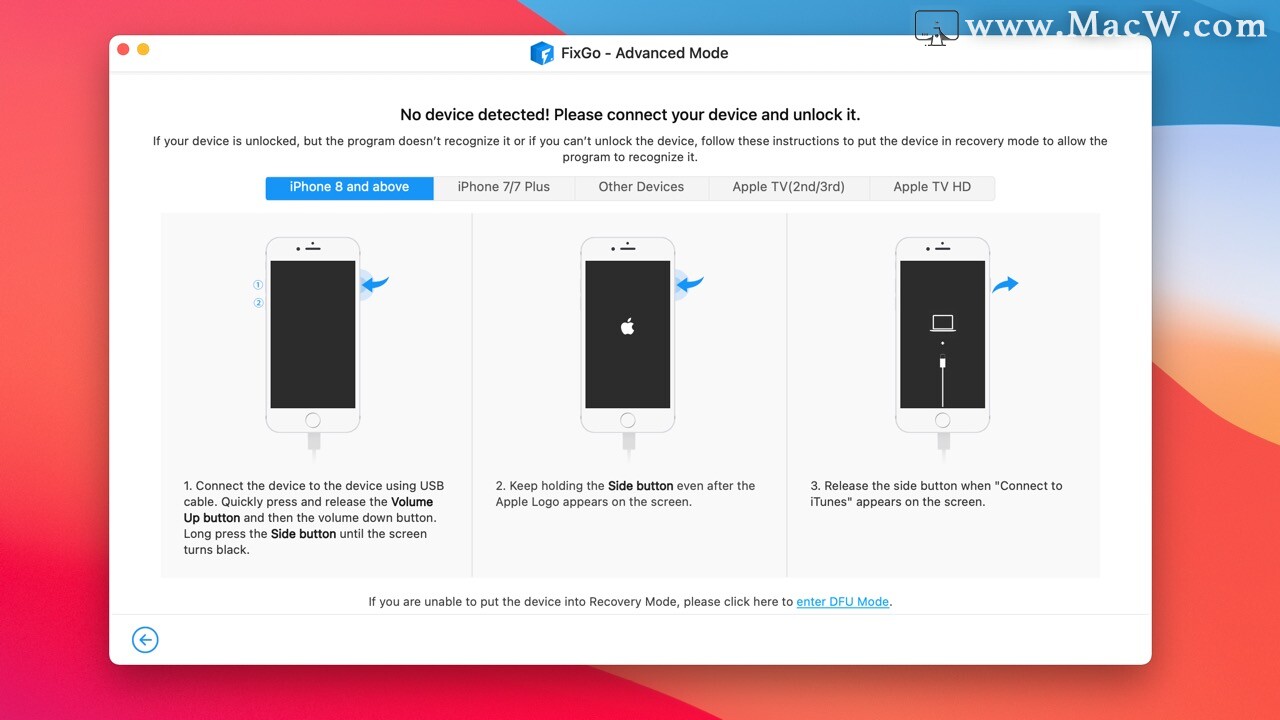1280x720 pixels.
Task: Click the FixGo logo in title bar
Action: tap(542, 53)
